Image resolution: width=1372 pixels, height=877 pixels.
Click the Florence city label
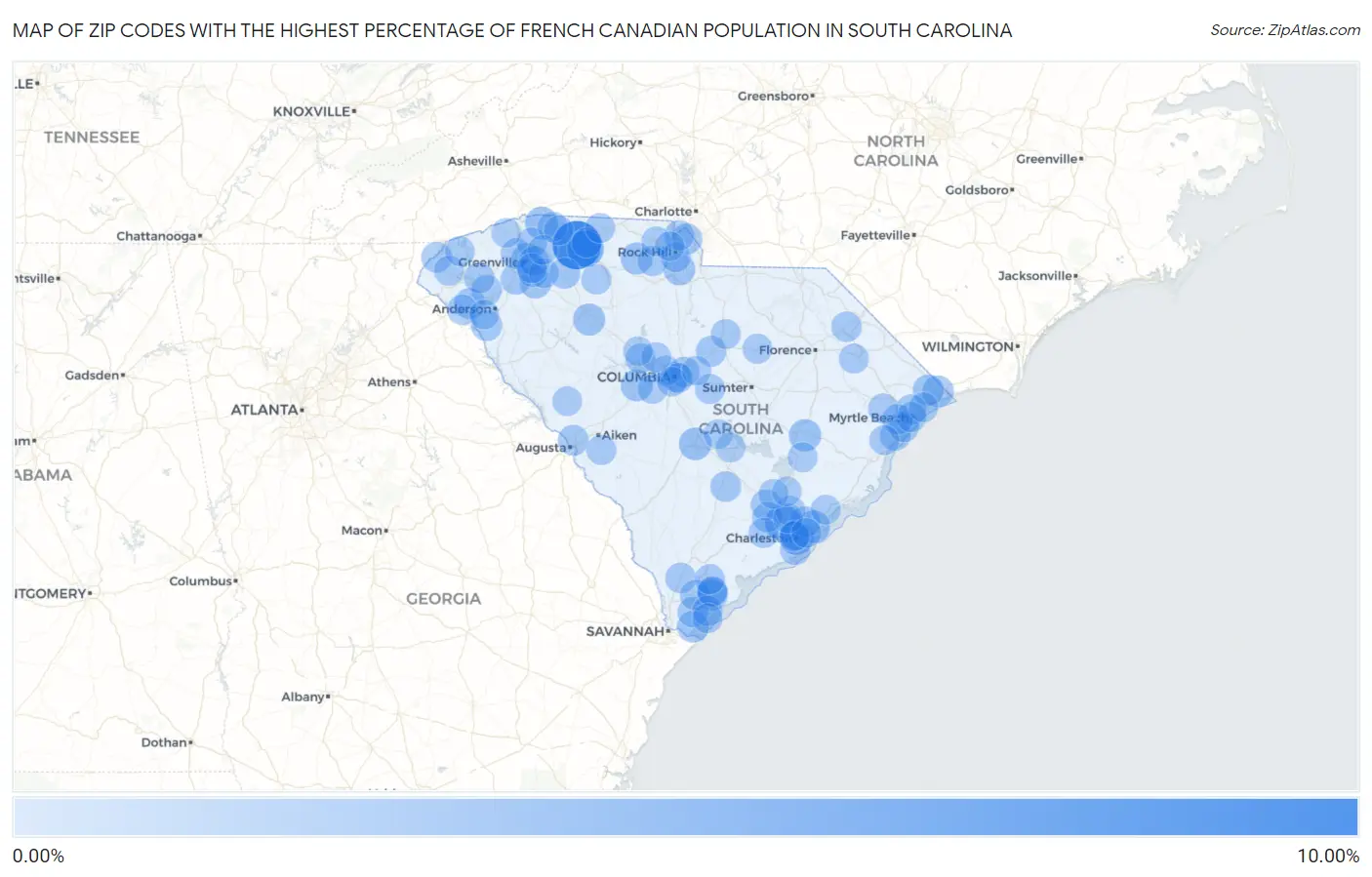pos(787,349)
